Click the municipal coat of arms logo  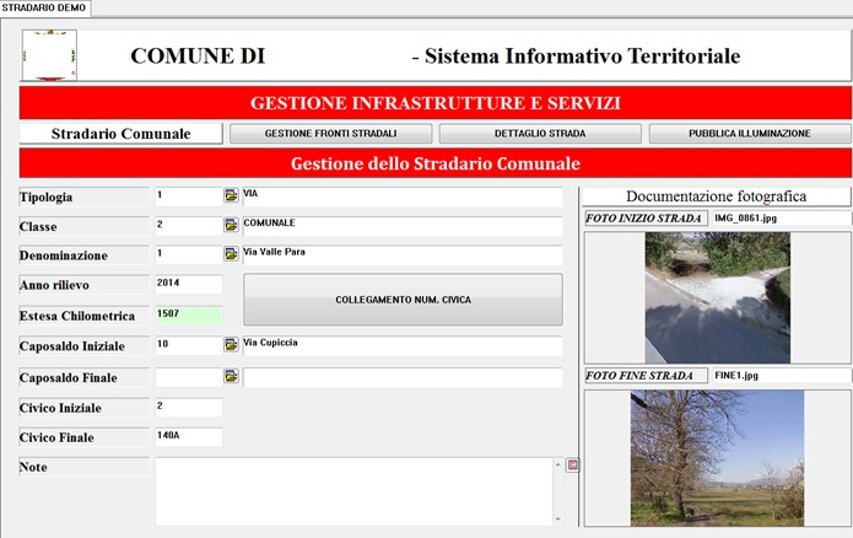49,55
